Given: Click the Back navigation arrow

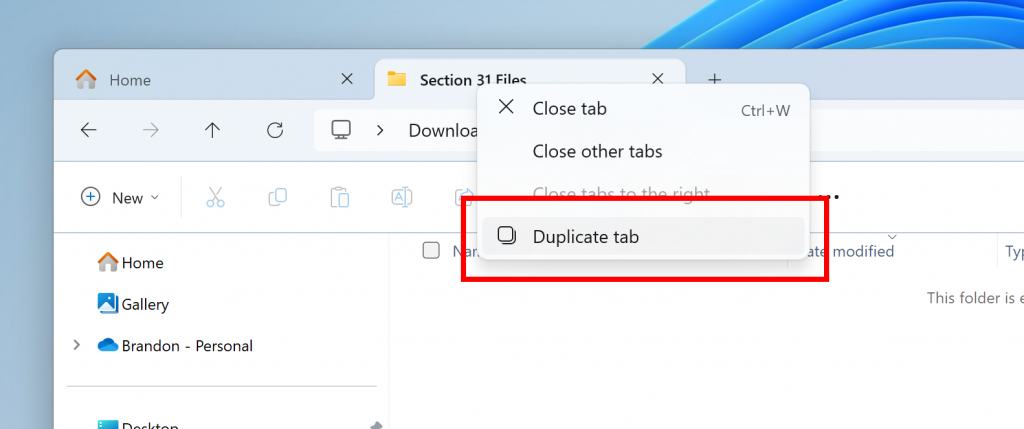Looking at the screenshot, I should (x=88, y=130).
